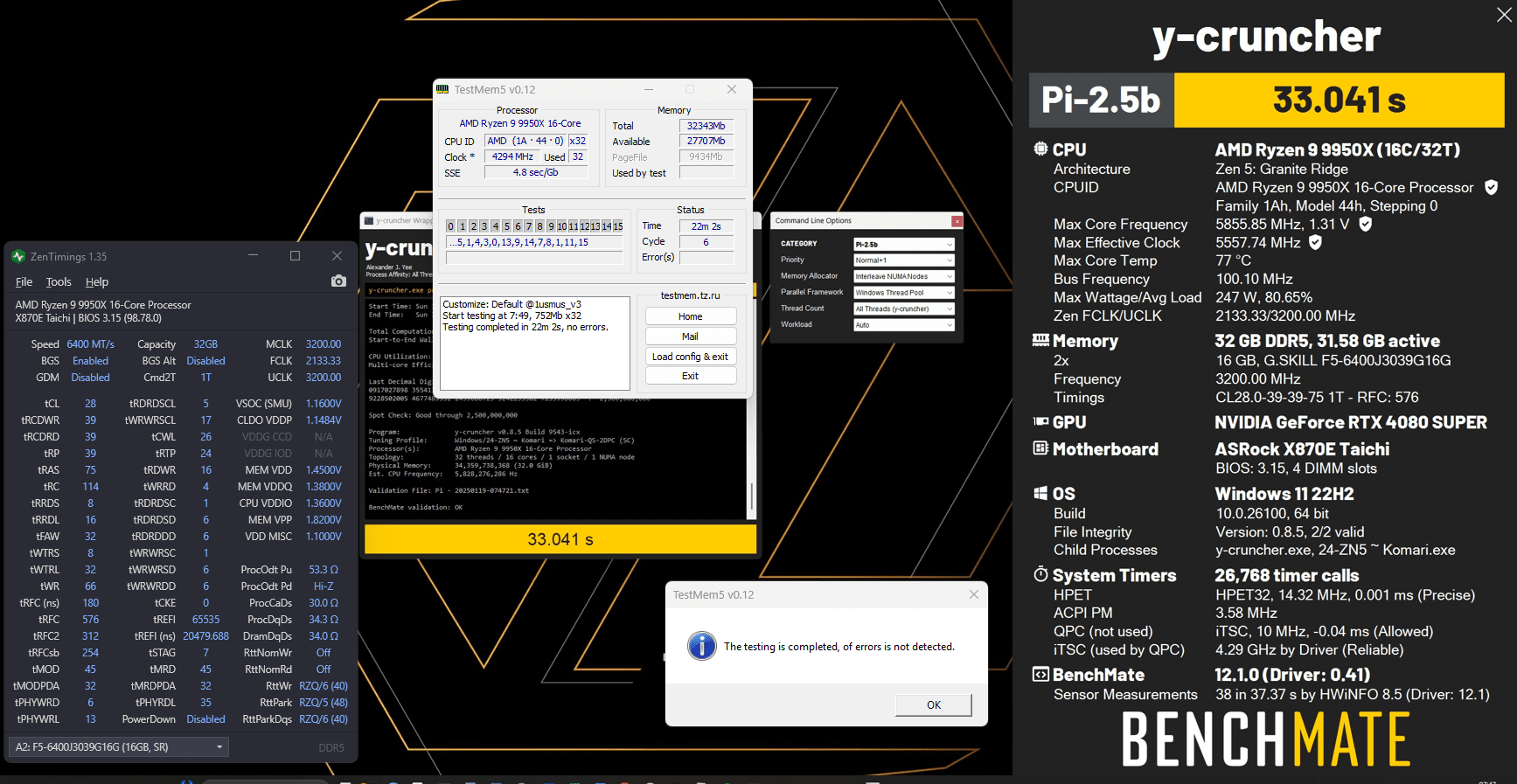Click the tCL value 28 in ZenTimings

91,403
